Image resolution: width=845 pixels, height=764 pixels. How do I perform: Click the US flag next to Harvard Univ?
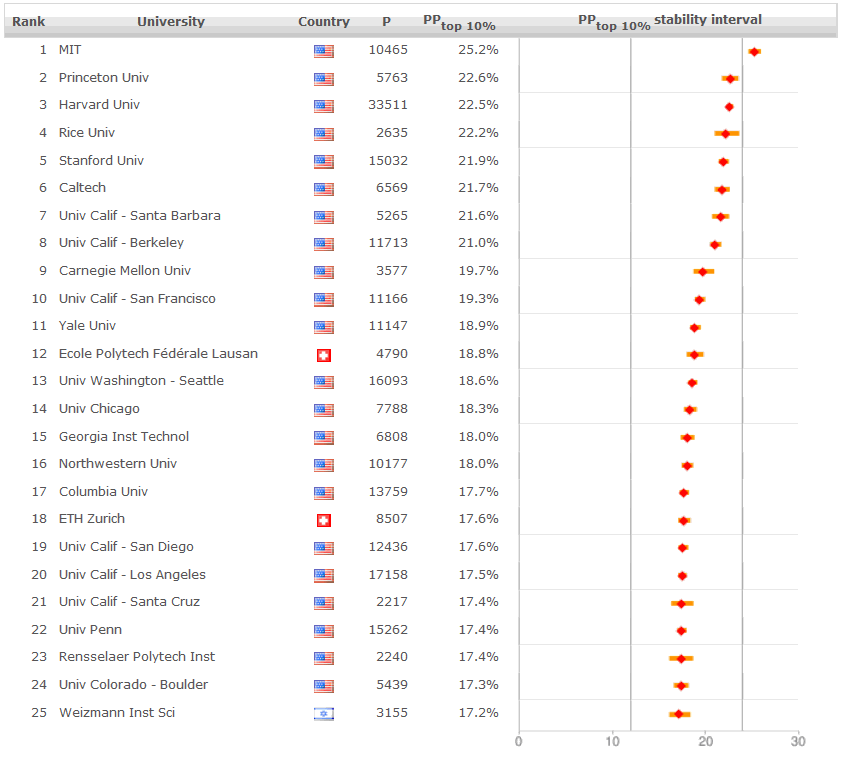click(x=323, y=106)
